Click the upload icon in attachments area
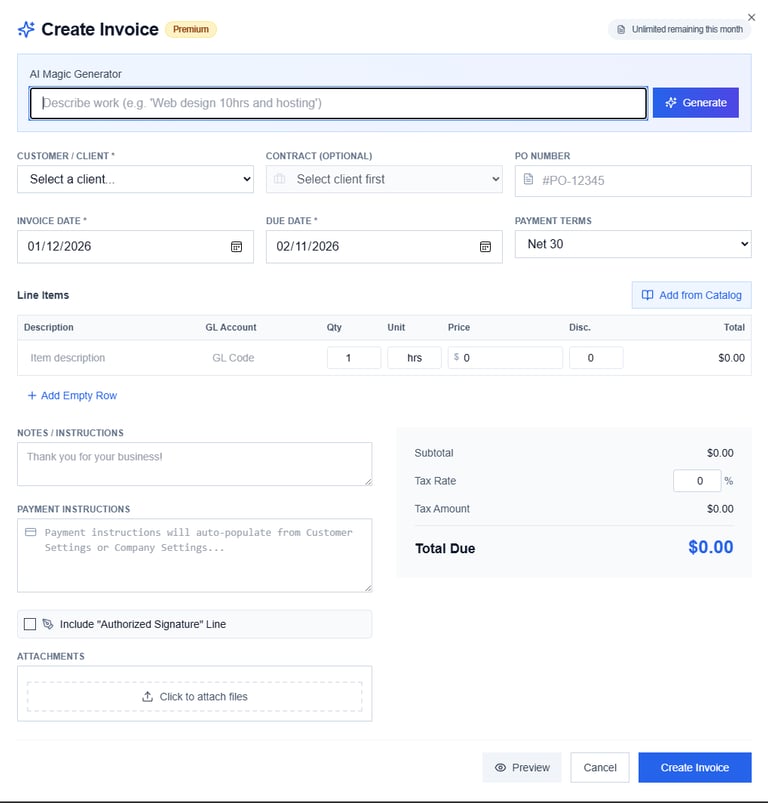The width and height of the screenshot is (768, 803). pos(147,696)
